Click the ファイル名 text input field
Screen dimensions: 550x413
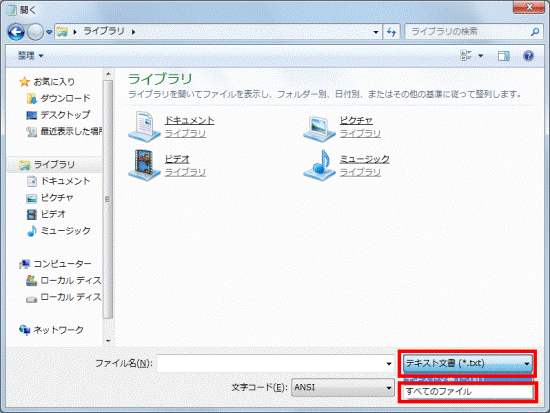271,364
